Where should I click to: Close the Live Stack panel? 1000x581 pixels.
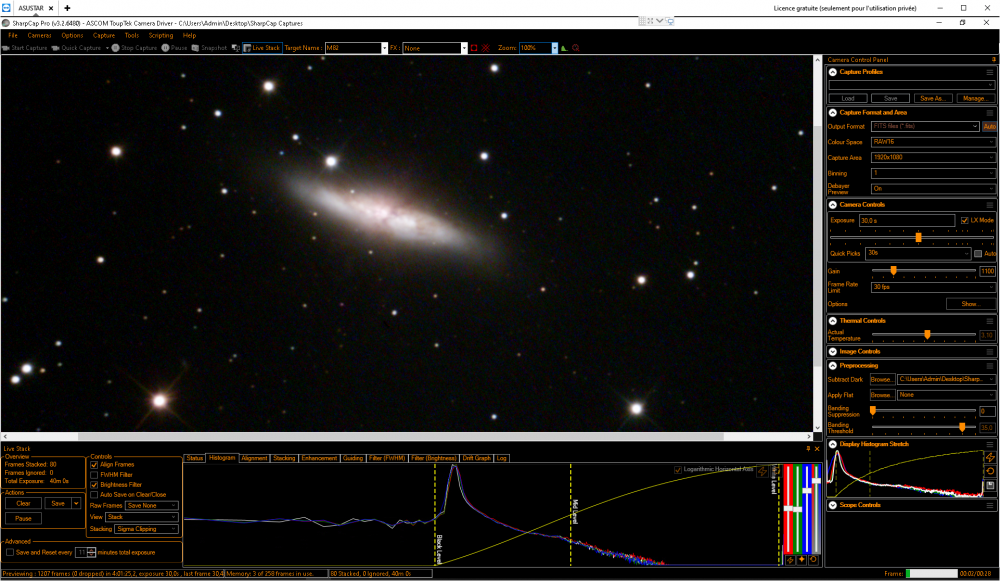pos(817,449)
